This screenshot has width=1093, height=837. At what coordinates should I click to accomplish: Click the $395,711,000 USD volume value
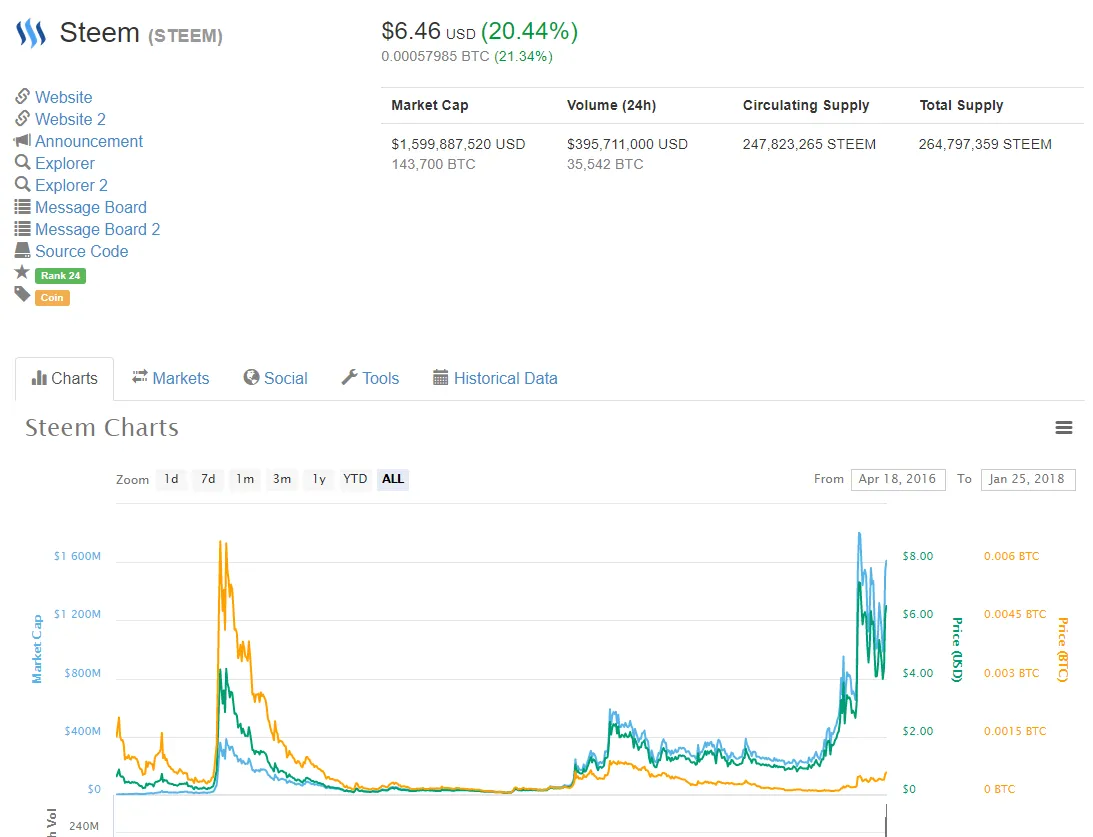click(627, 144)
